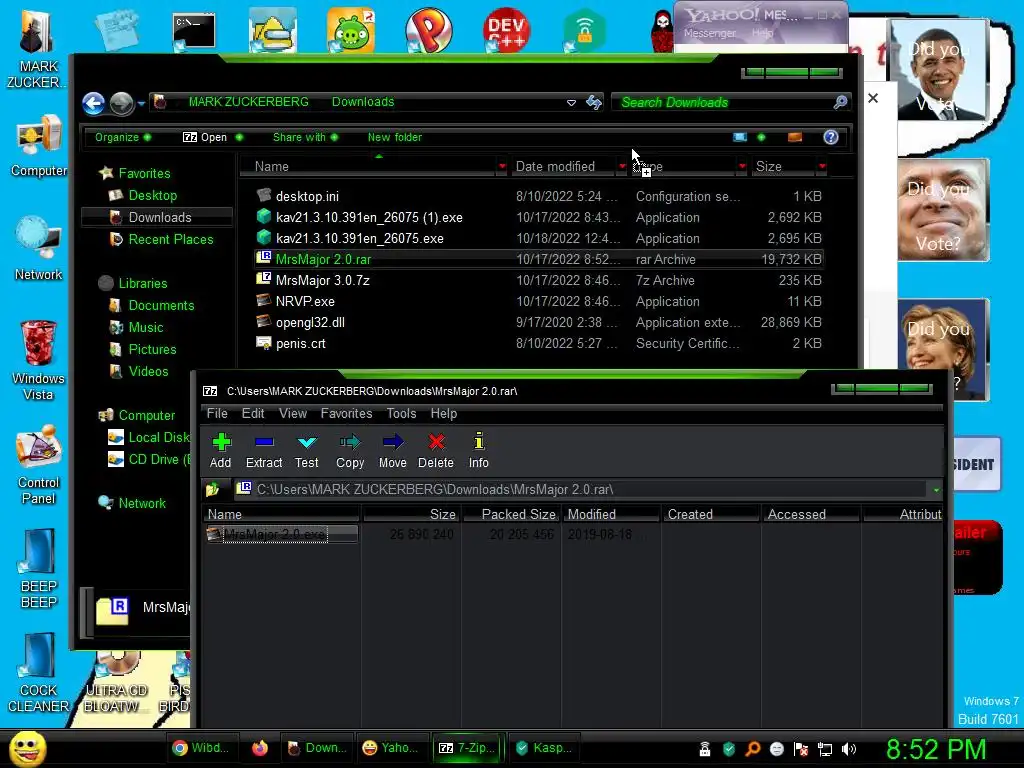Viewport: 1024px width, 768px height.
Task: Open the Recycle Bin Windows Vista desktop icon
Action: click(38, 360)
